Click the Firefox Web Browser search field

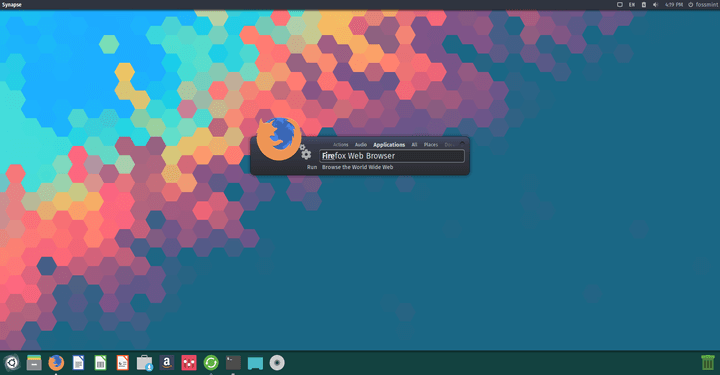coord(392,156)
